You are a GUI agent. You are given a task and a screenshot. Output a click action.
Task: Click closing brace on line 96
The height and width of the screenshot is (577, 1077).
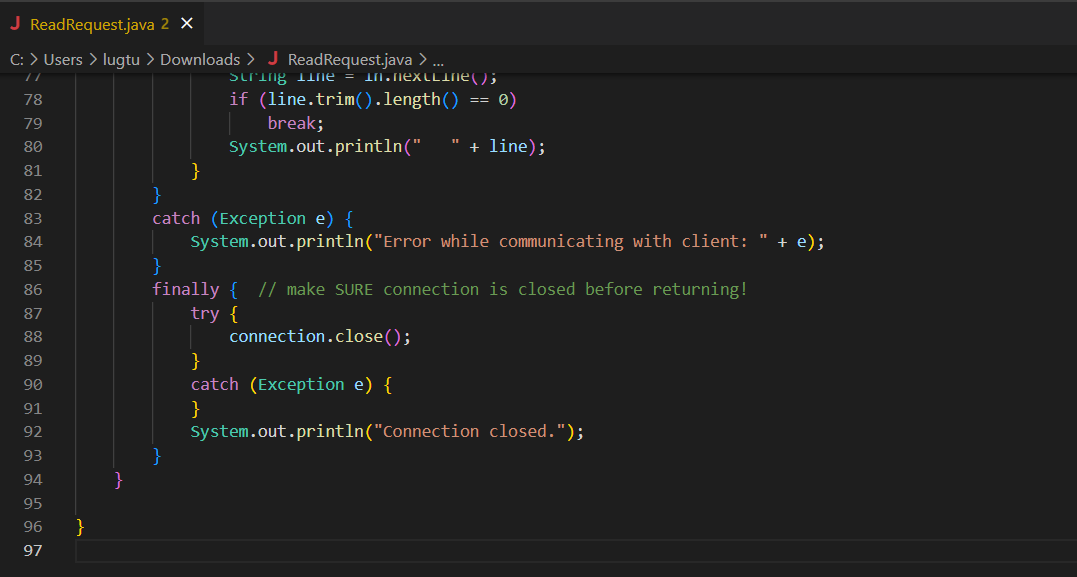[80, 526]
